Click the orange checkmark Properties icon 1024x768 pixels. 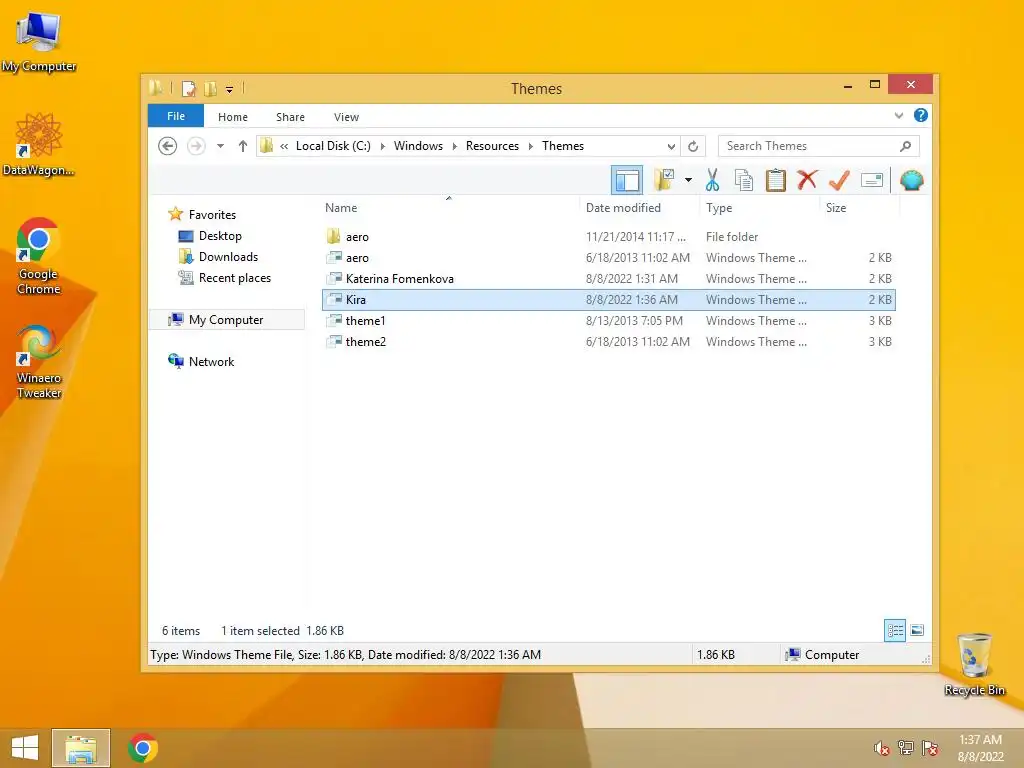(x=839, y=180)
